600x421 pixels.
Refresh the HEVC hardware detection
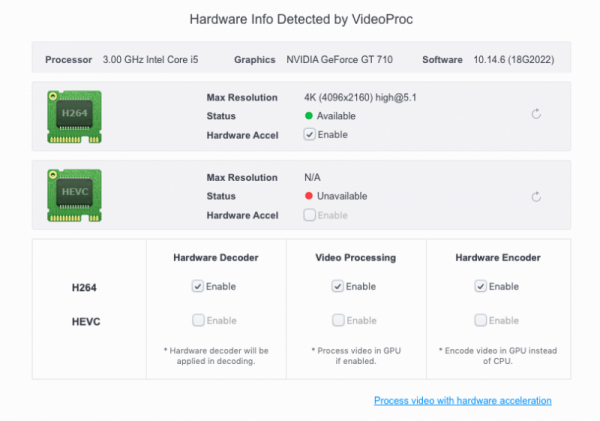click(536, 197)
